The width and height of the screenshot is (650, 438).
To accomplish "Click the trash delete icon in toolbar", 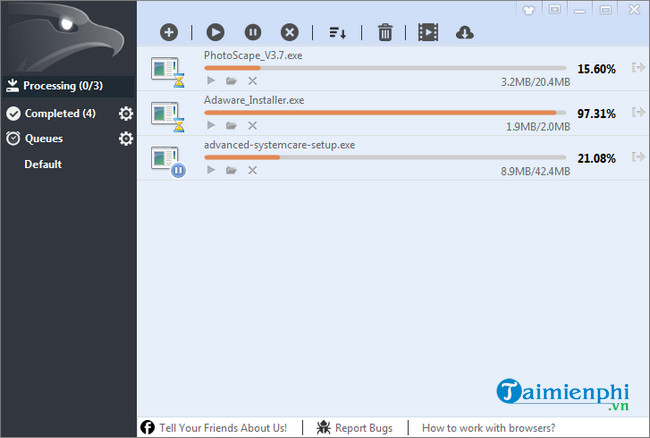I will click(385, 32).
